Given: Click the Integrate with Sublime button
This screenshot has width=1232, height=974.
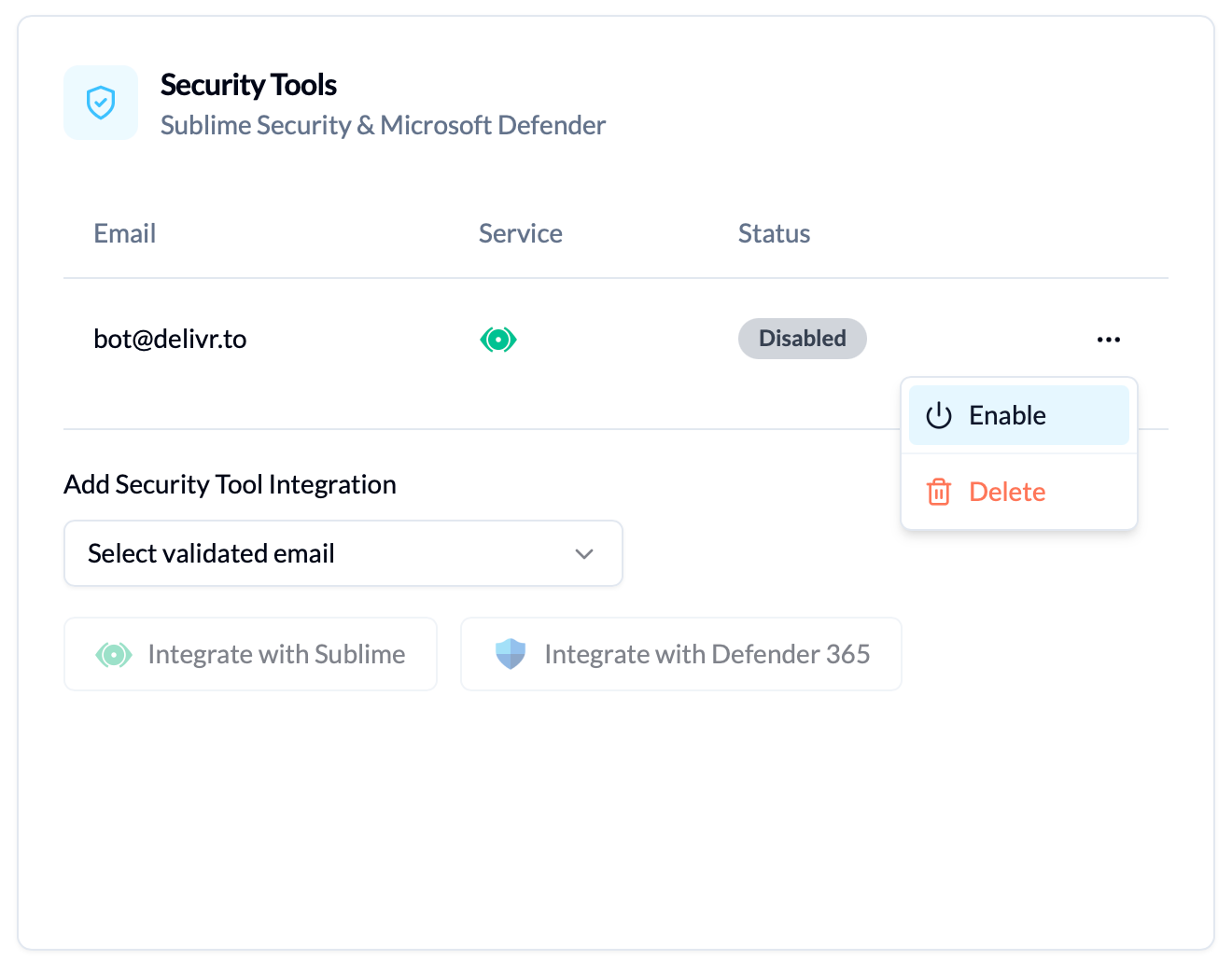Looking at the screenshot, I should point(250,654).
